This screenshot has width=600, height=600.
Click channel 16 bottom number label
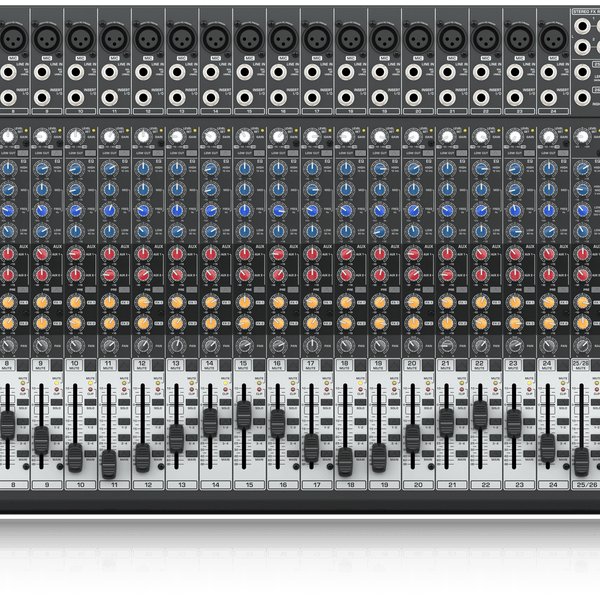click(x=283, y=485)
